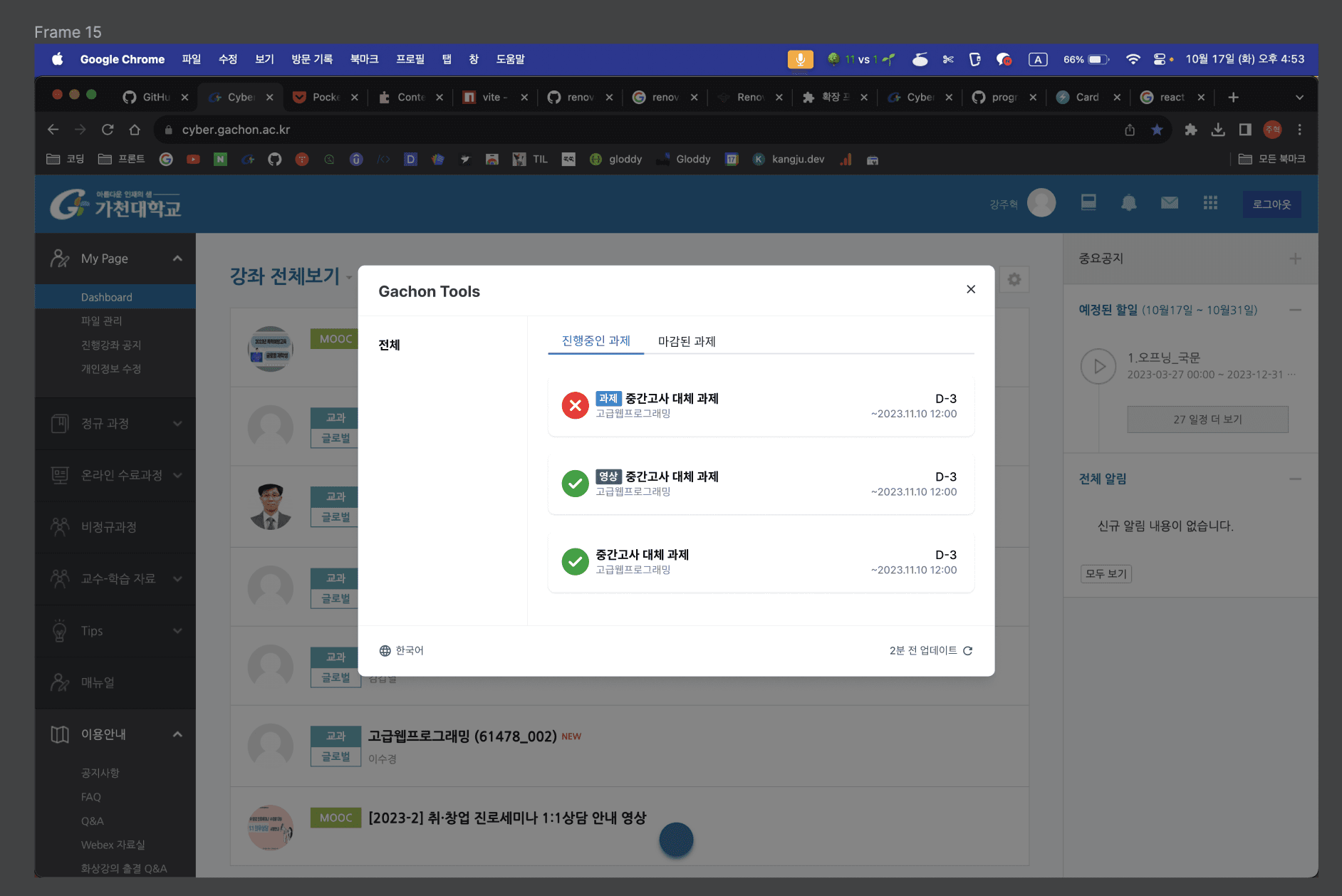This screenshot has height=896, width=1342.
Task: Toggle green check on 영상 중간고사 대체 과제
Action: click(575, 484)
